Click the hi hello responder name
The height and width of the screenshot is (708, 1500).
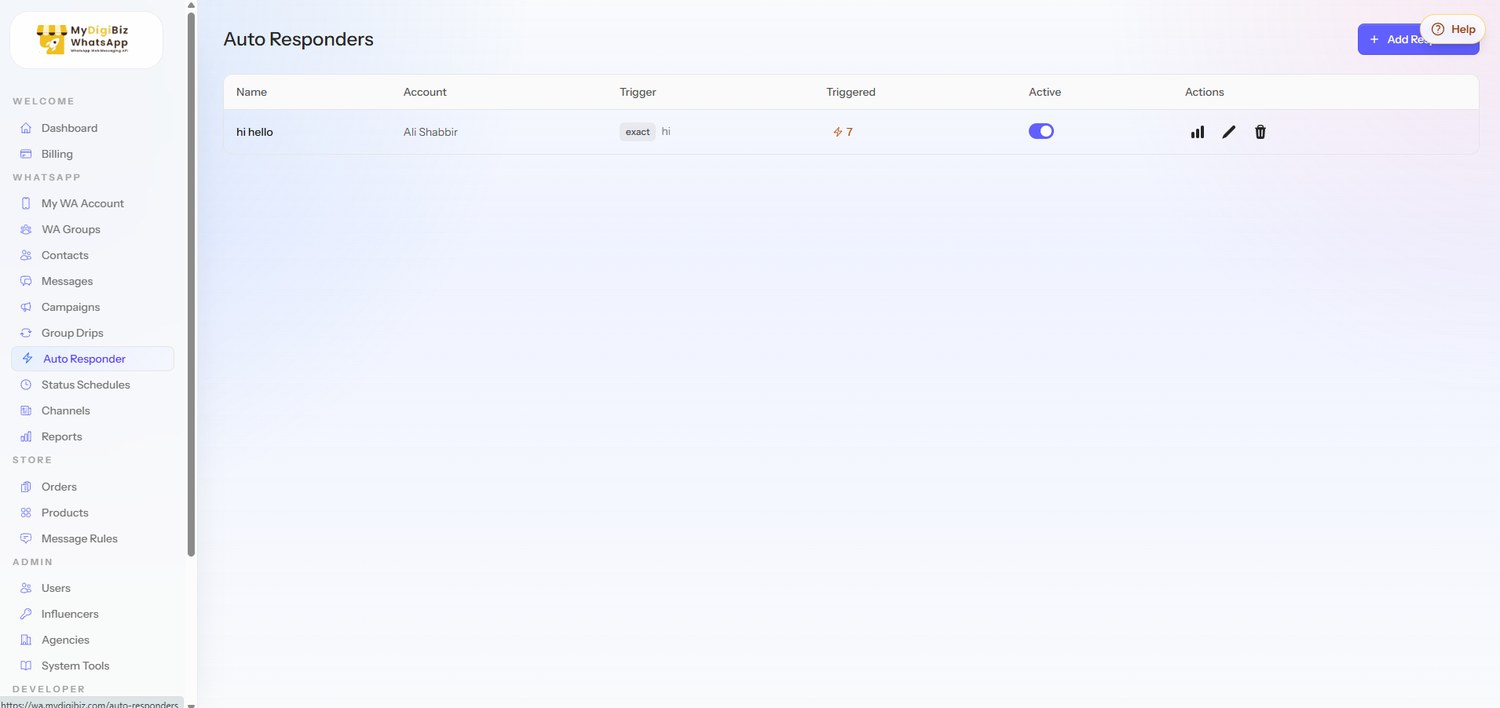254,132
